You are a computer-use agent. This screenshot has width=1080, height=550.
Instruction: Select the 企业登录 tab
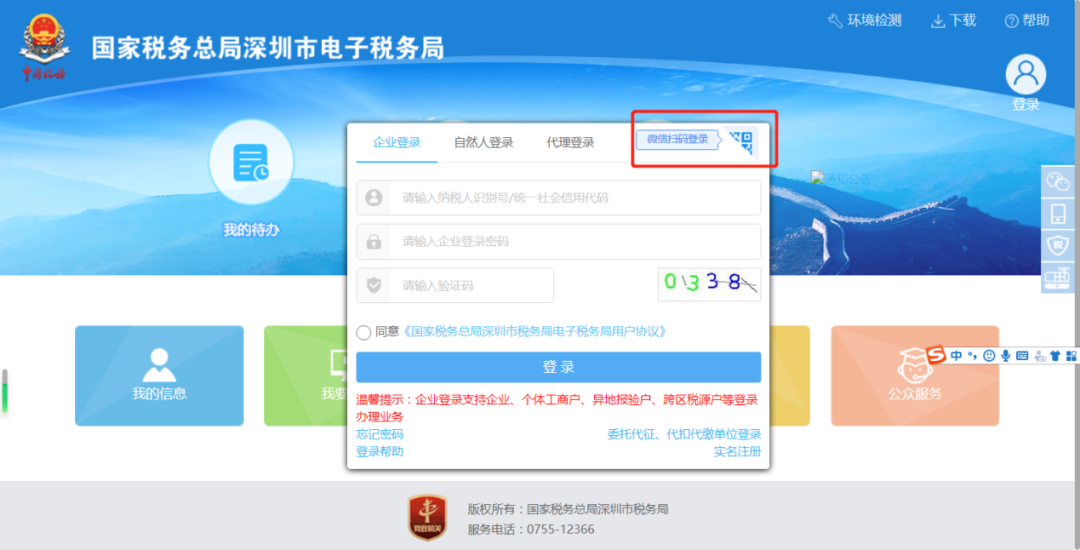pyautogui.click(x=397, y=142)
